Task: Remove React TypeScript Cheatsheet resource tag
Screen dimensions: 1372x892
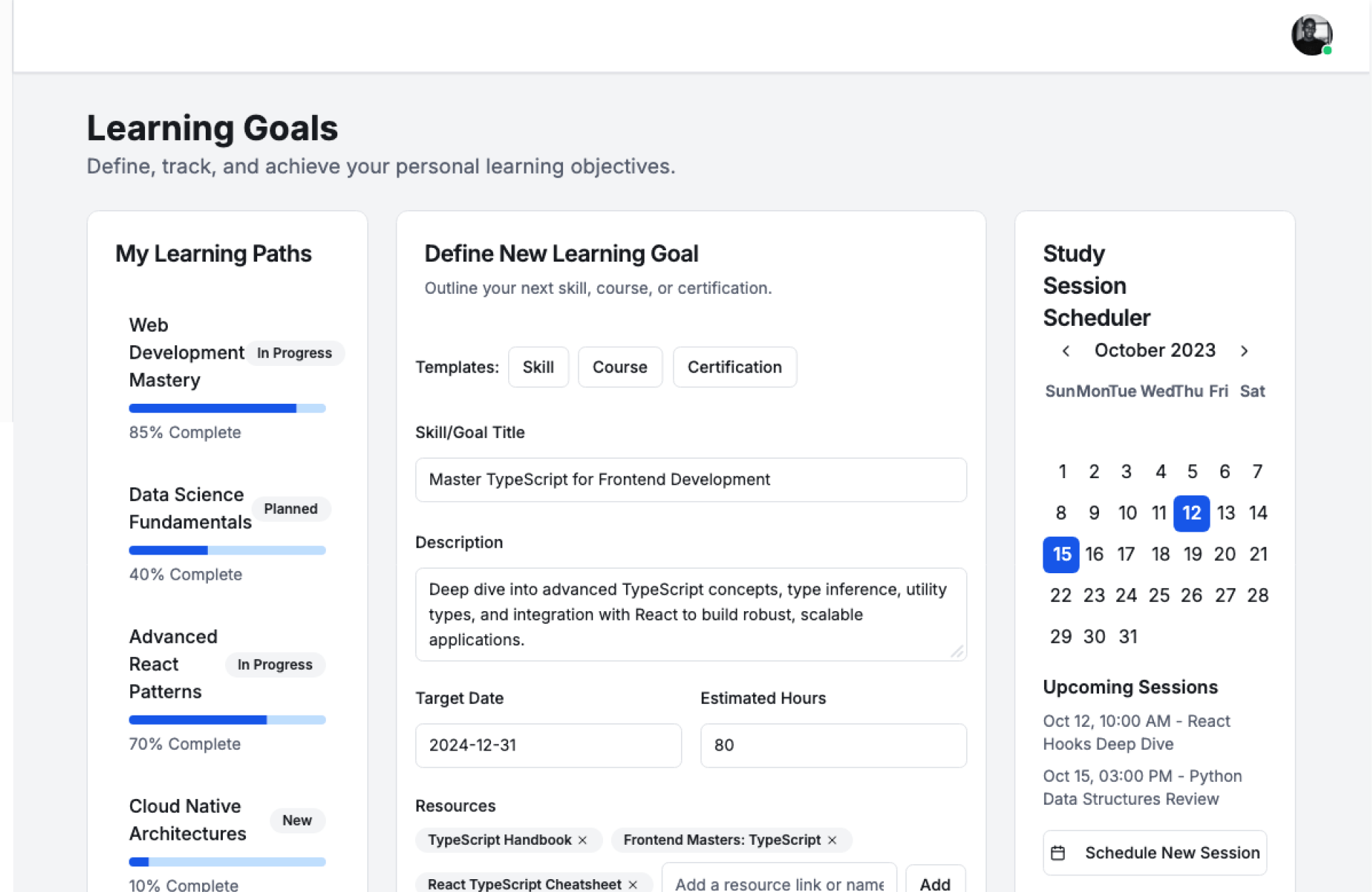Action: pyautogui.click(x=632, y=885)
